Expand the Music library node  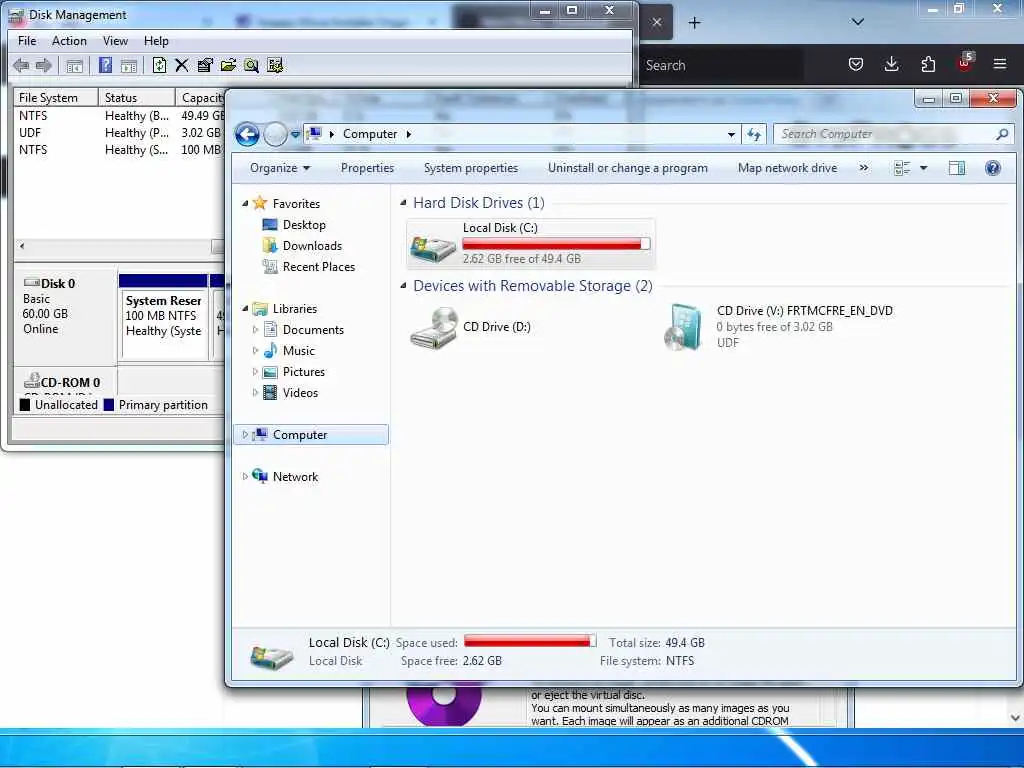click(x=255, y=351)
